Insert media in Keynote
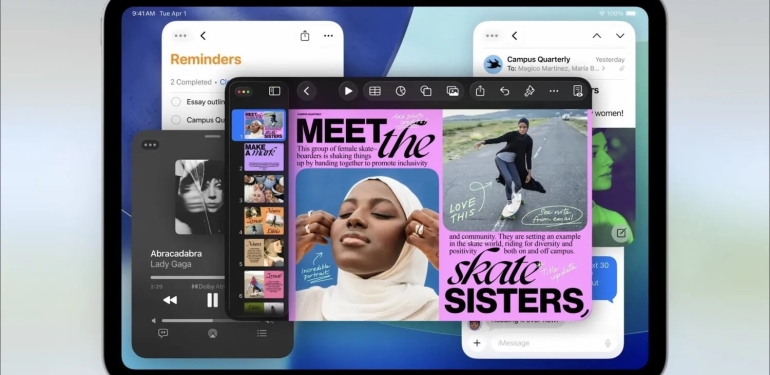The image size is (770, 375). click(452, 91)
